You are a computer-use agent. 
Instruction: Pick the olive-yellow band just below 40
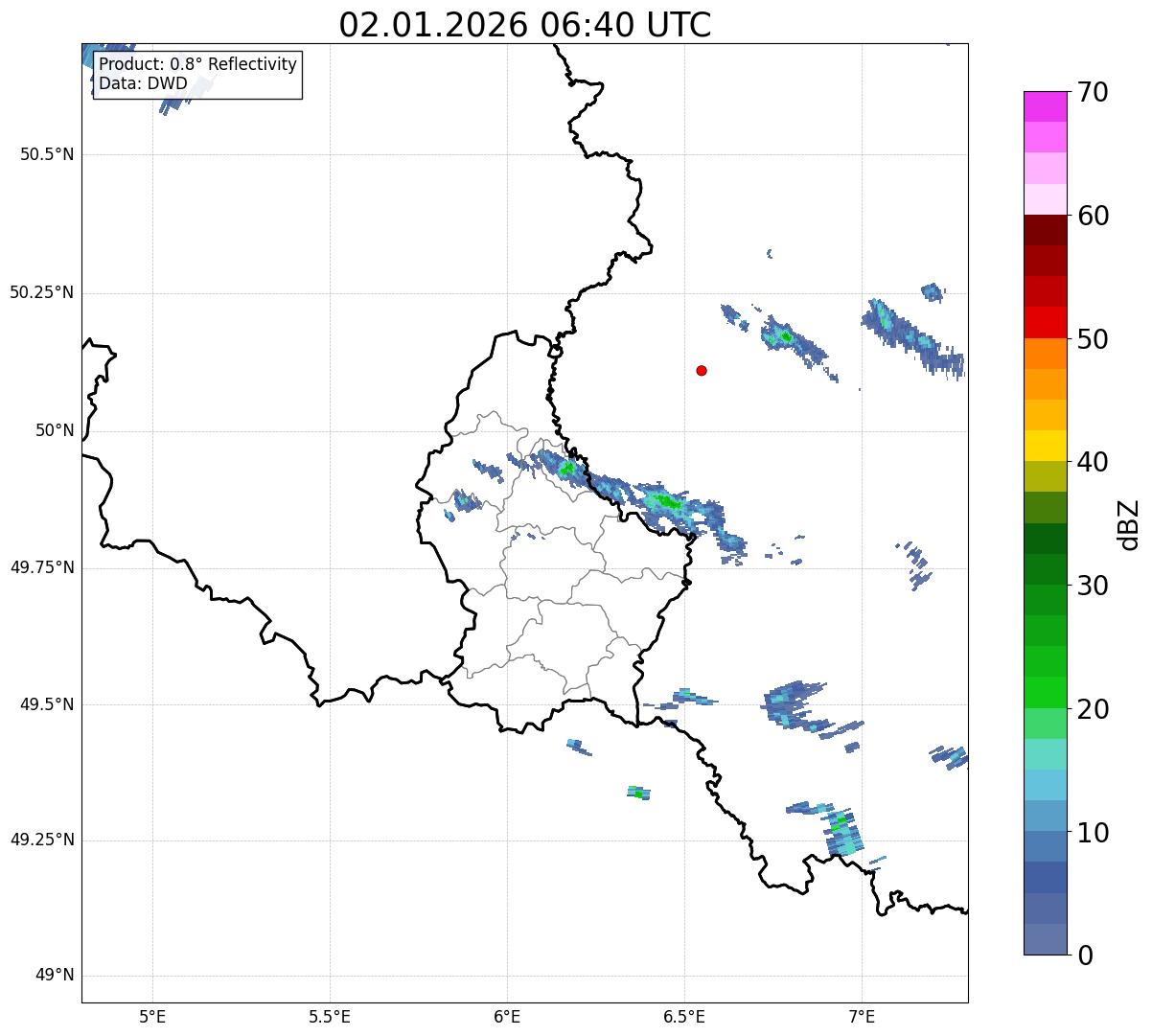pos(1046,477)
